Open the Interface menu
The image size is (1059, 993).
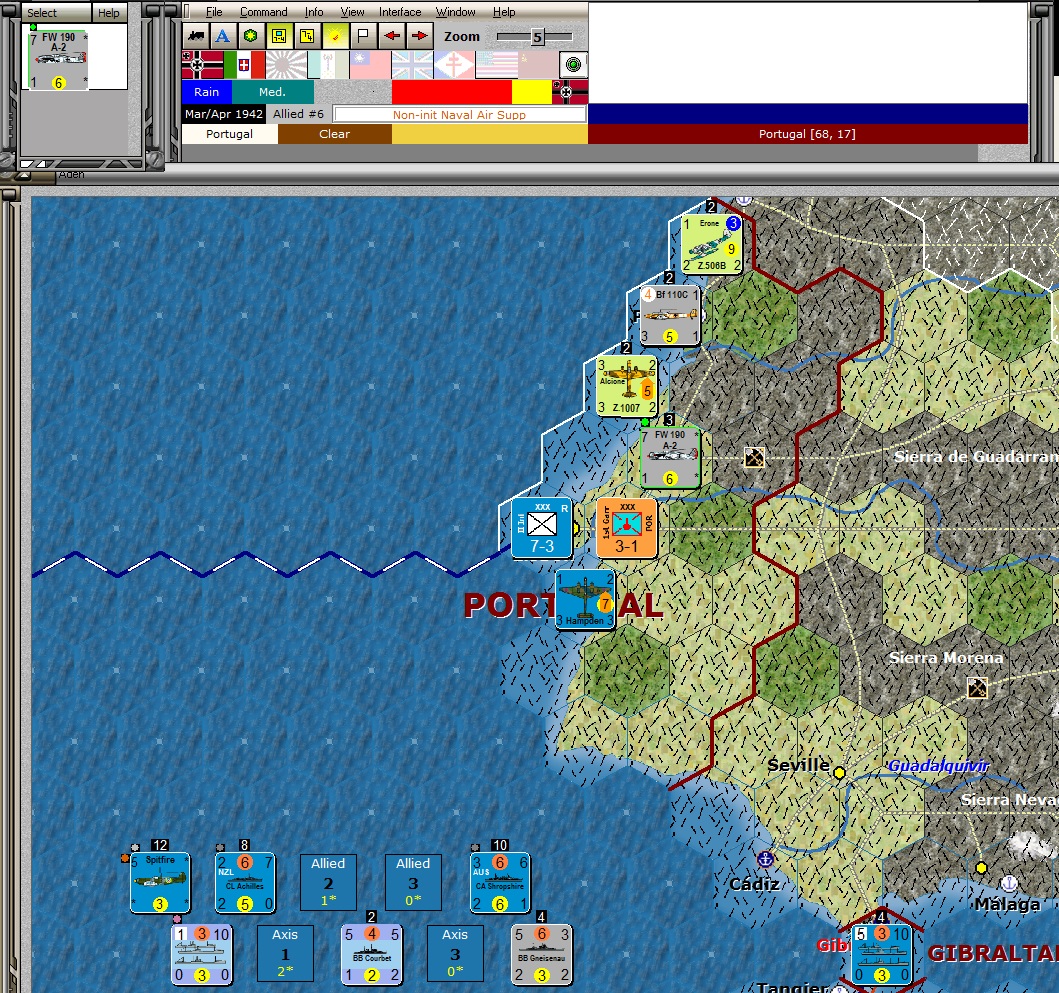click(x=400, y=12)
